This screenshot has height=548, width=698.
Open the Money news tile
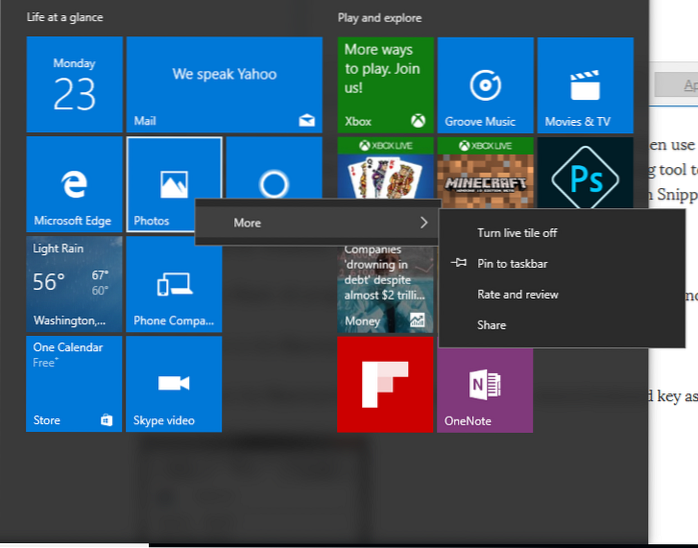(x=386, y=289)
